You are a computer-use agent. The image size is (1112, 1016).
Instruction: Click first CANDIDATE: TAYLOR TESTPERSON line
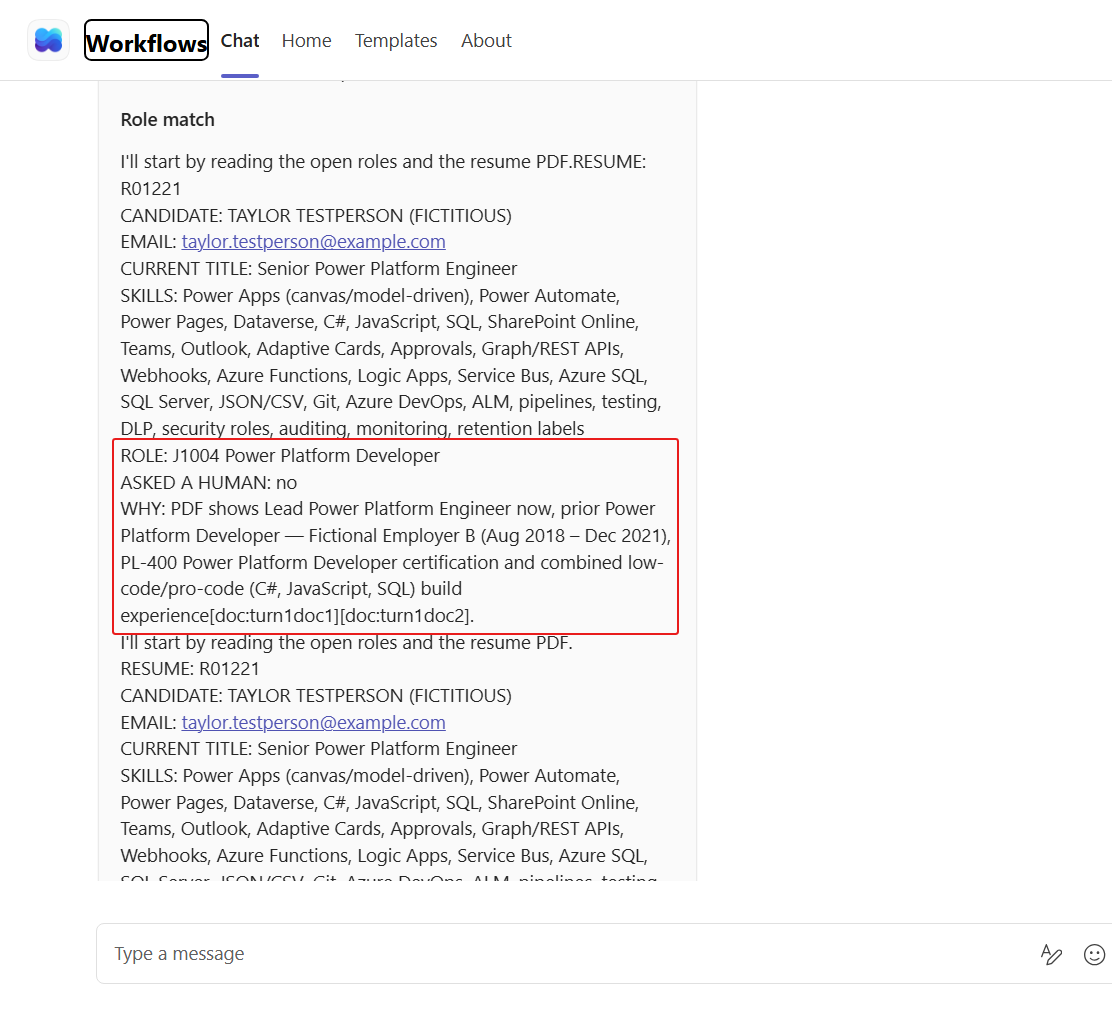pos(316,216)
